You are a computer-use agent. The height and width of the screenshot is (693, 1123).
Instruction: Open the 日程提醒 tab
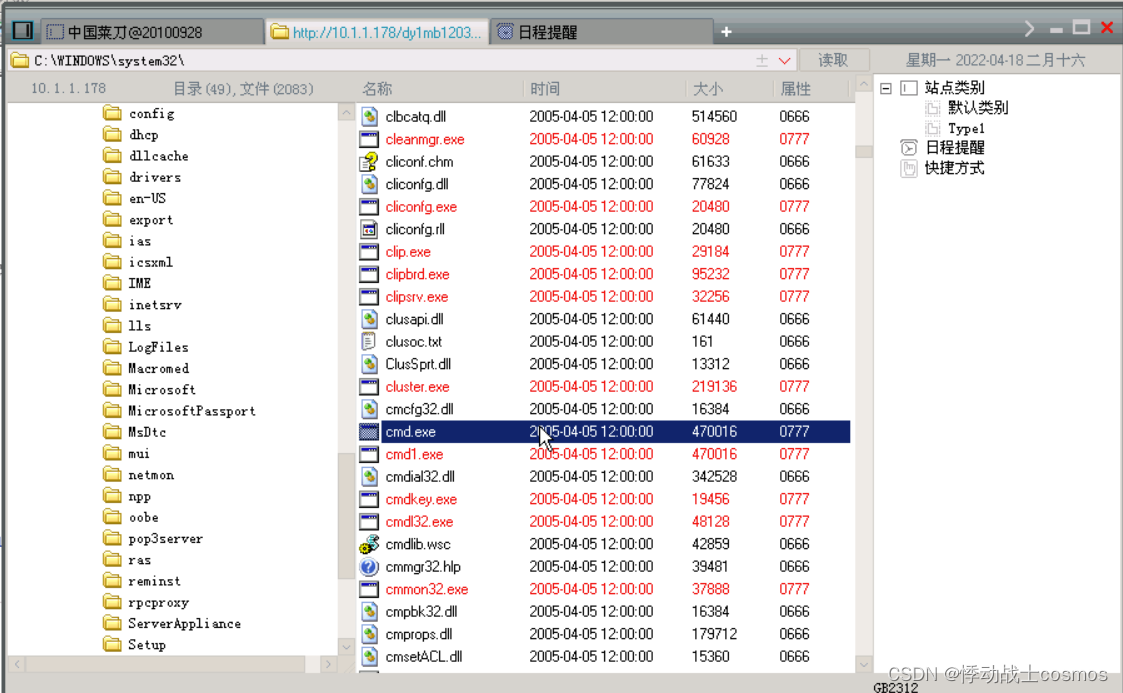pos(602,32)
